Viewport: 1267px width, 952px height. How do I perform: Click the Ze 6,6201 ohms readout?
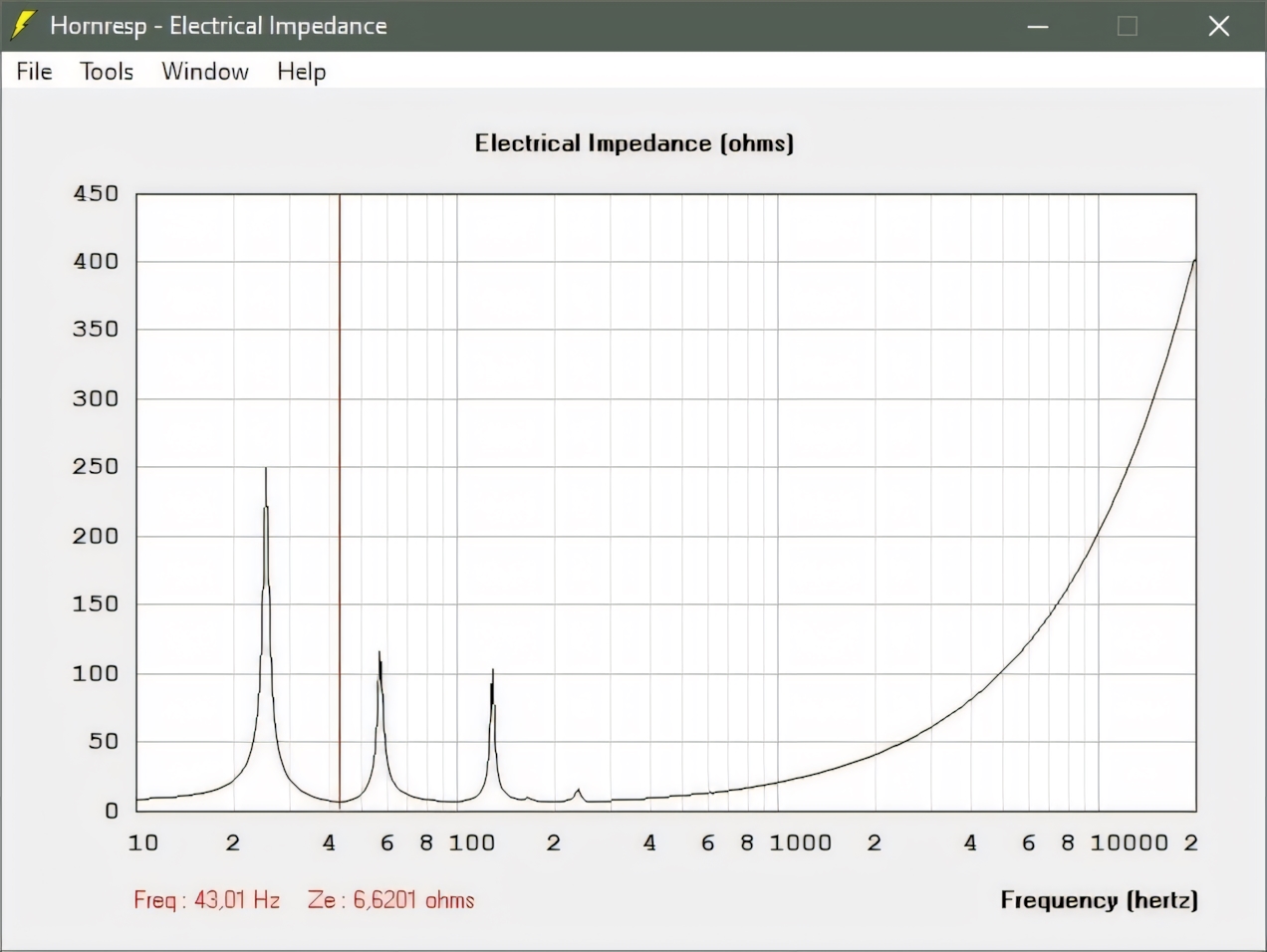tap(391, 900)
